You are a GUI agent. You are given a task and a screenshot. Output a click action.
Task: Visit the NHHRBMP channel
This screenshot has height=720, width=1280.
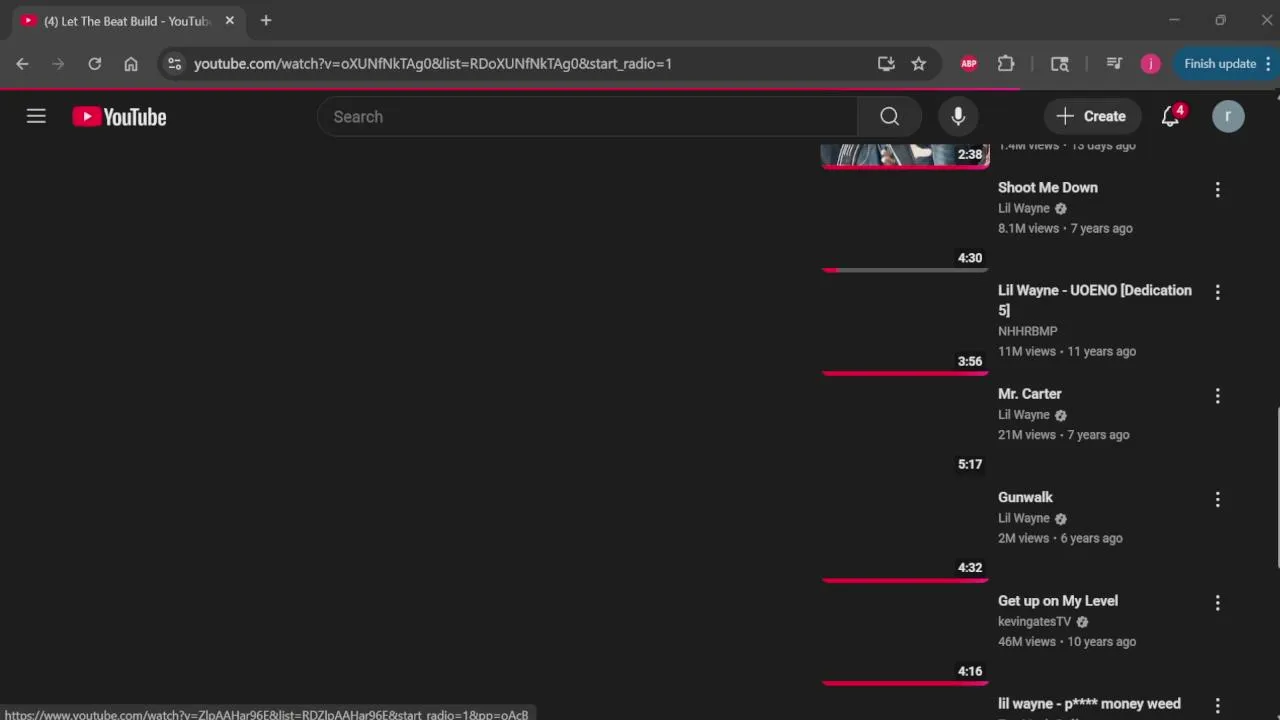point(1027,331)
